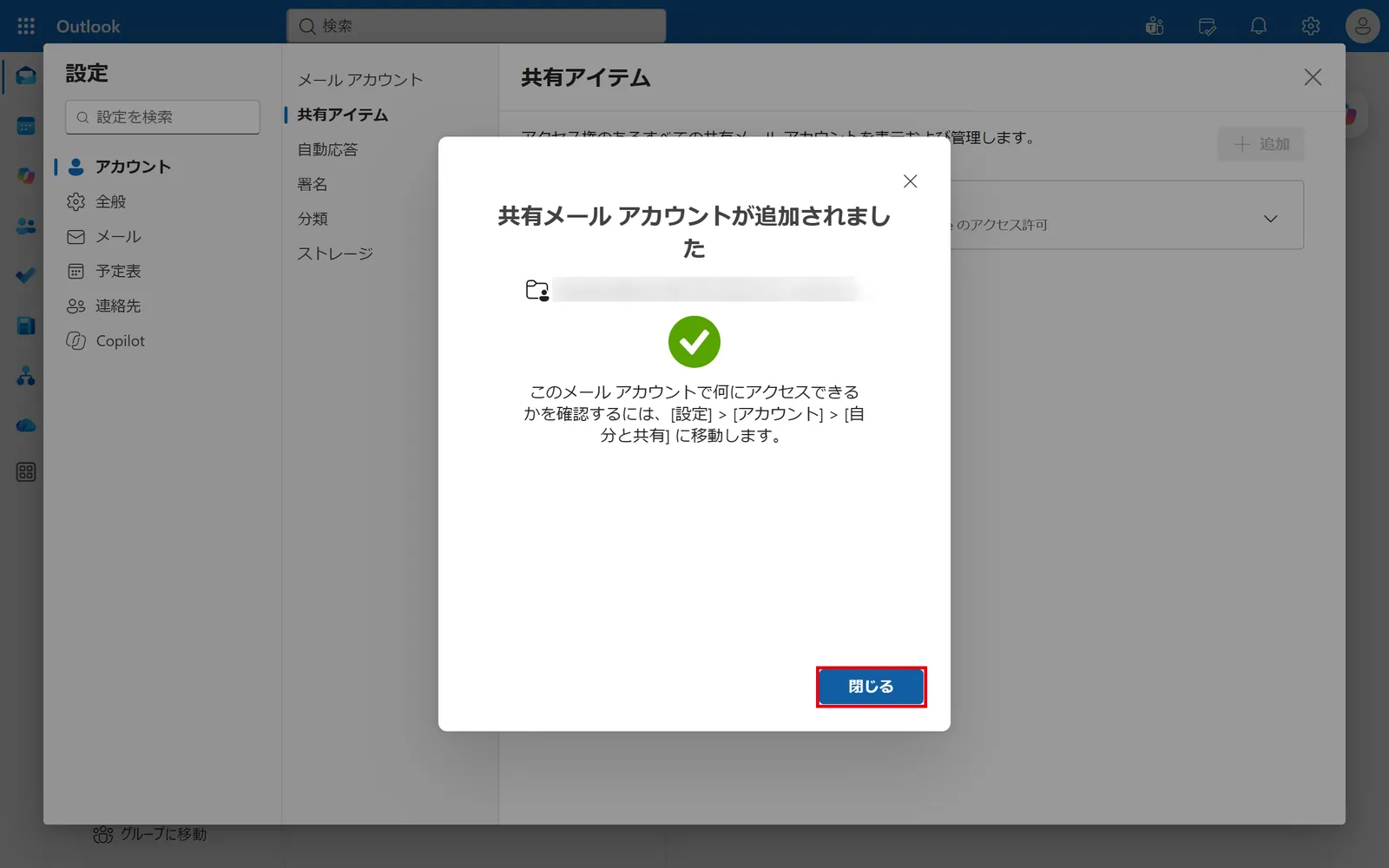Image resolution: width=1389 pixels, height=868 pixels.
Task: Focus the 設定を検索 field
Action: coord(162,117)
